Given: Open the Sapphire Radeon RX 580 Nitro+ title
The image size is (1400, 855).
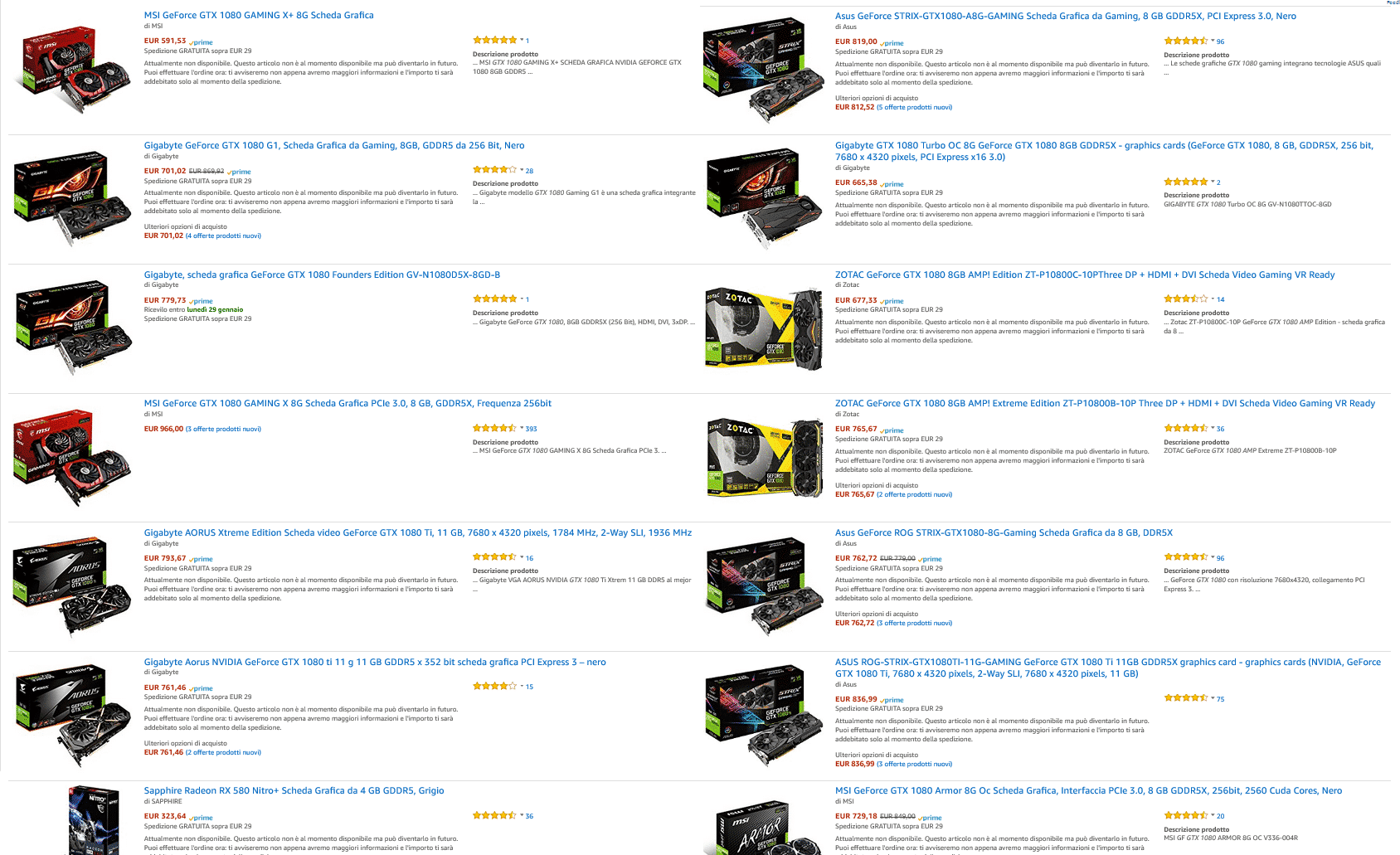Looking at the screenshot, I should tap(294, 790).
